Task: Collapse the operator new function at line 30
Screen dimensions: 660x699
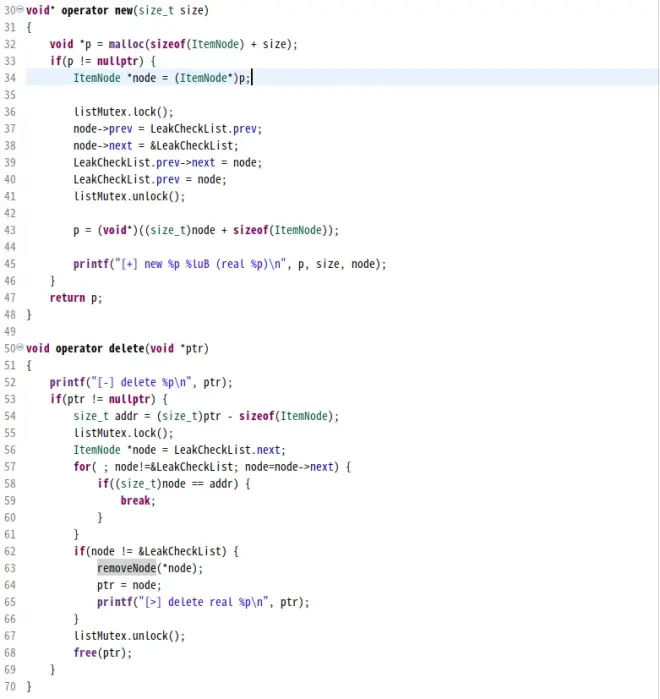Action: click(x=22, y=9)
